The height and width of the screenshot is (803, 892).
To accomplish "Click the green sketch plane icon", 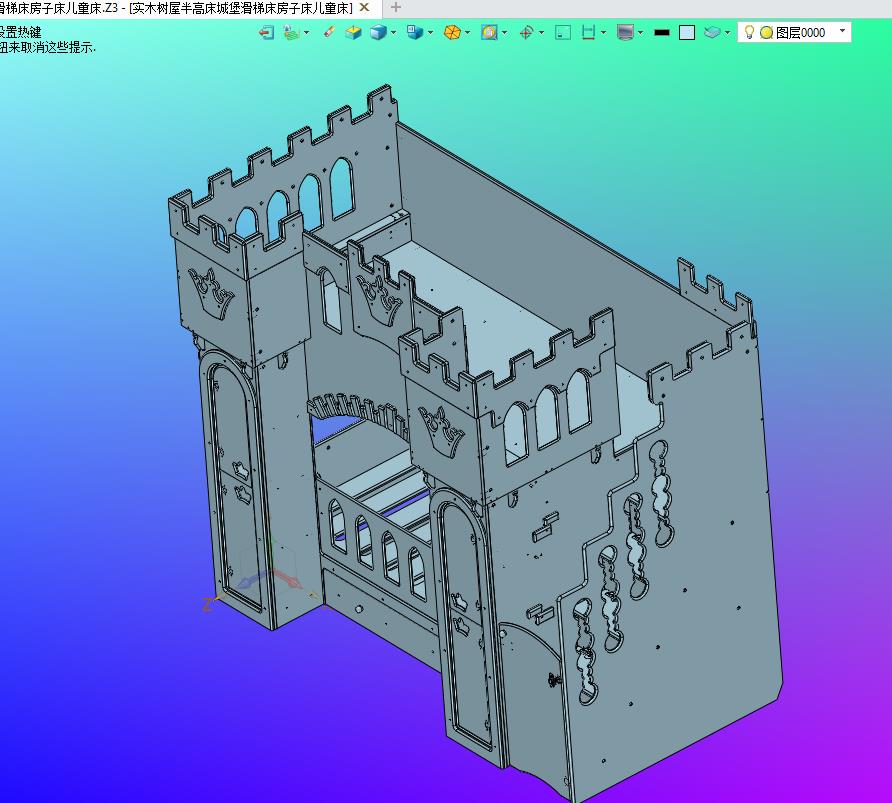I will pos(291,32).
